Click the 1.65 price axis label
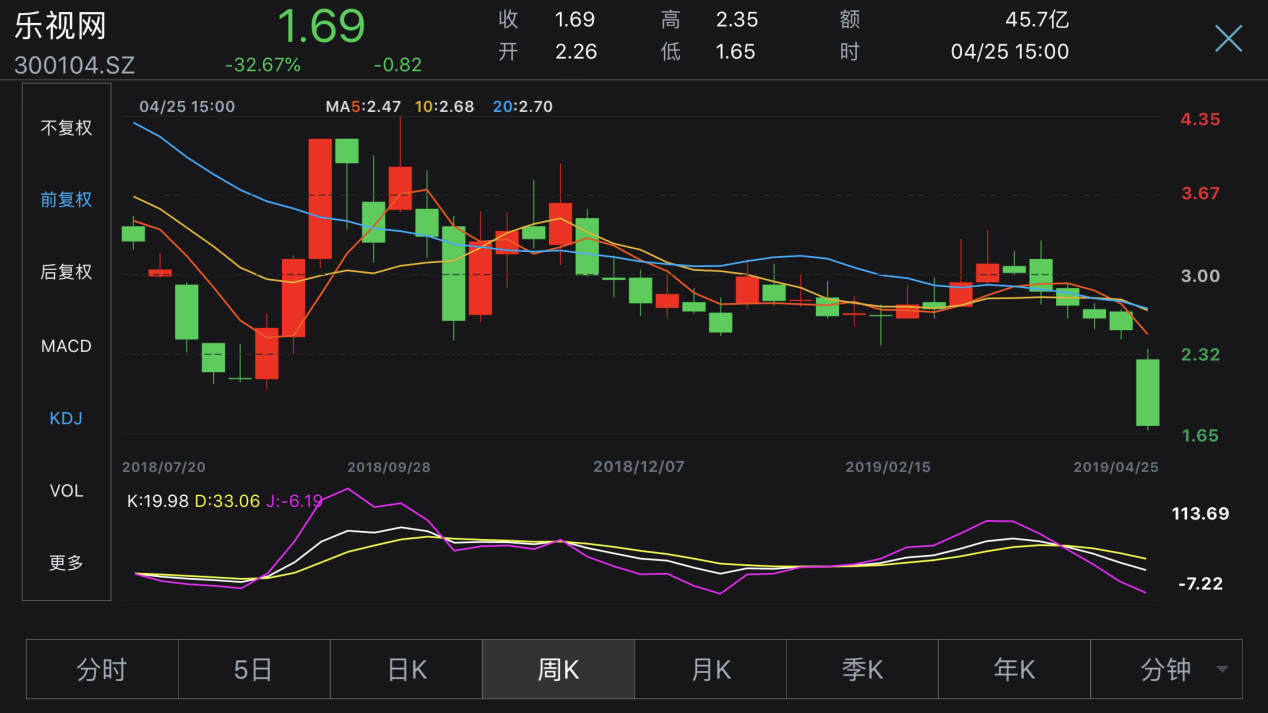Image resolution: width=1268 pixels, height=713 pixels. pyautogui.click(x=1200, y=435)
